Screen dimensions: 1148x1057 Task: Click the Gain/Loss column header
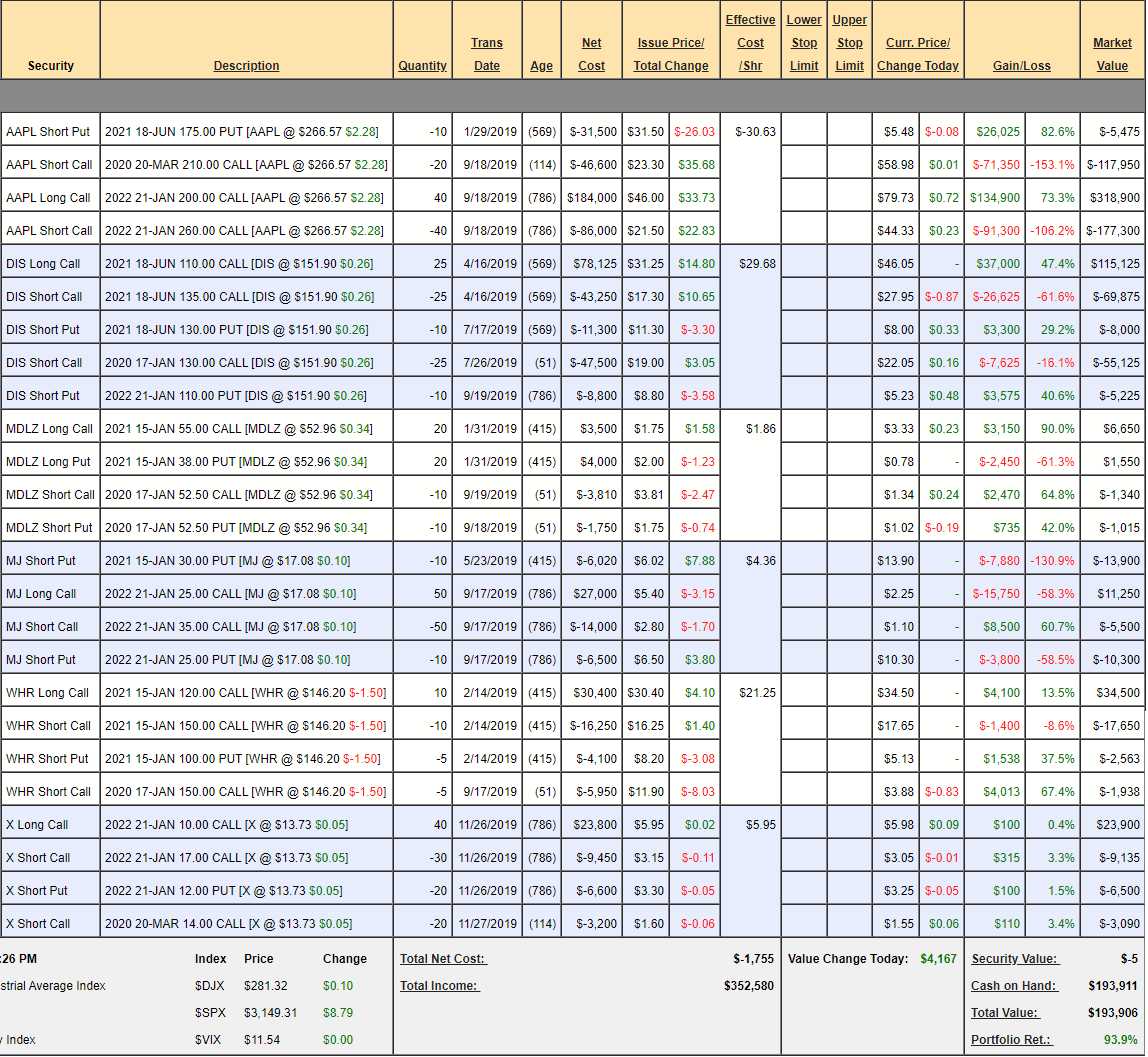coord(1021,66)
